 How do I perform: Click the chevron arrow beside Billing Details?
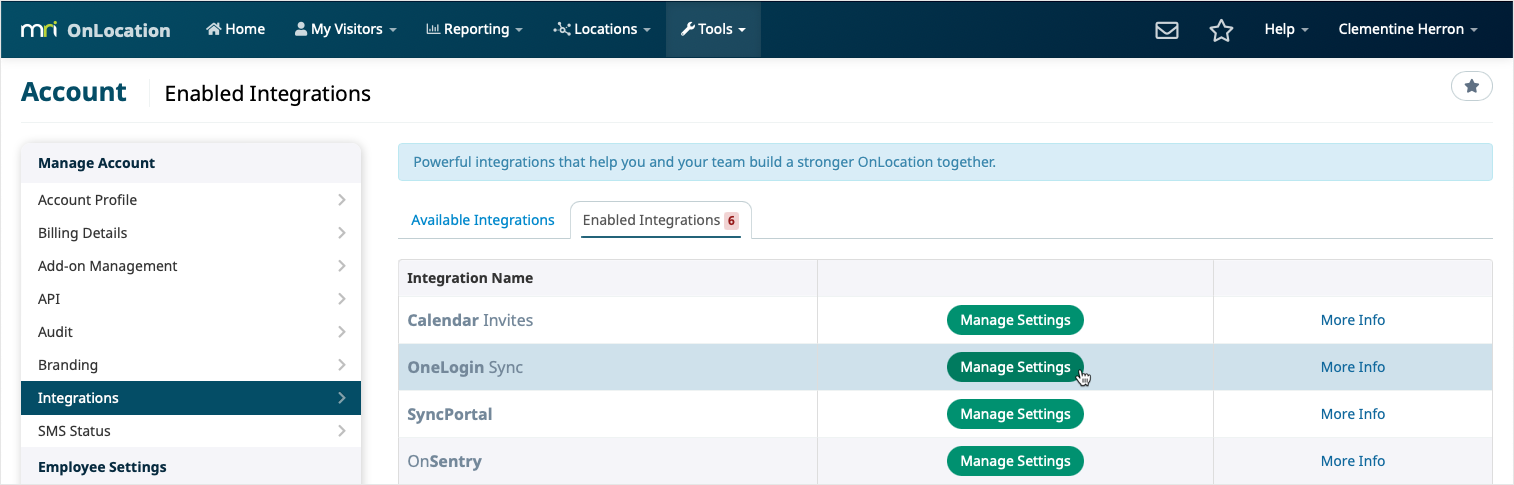click(341, 233)
